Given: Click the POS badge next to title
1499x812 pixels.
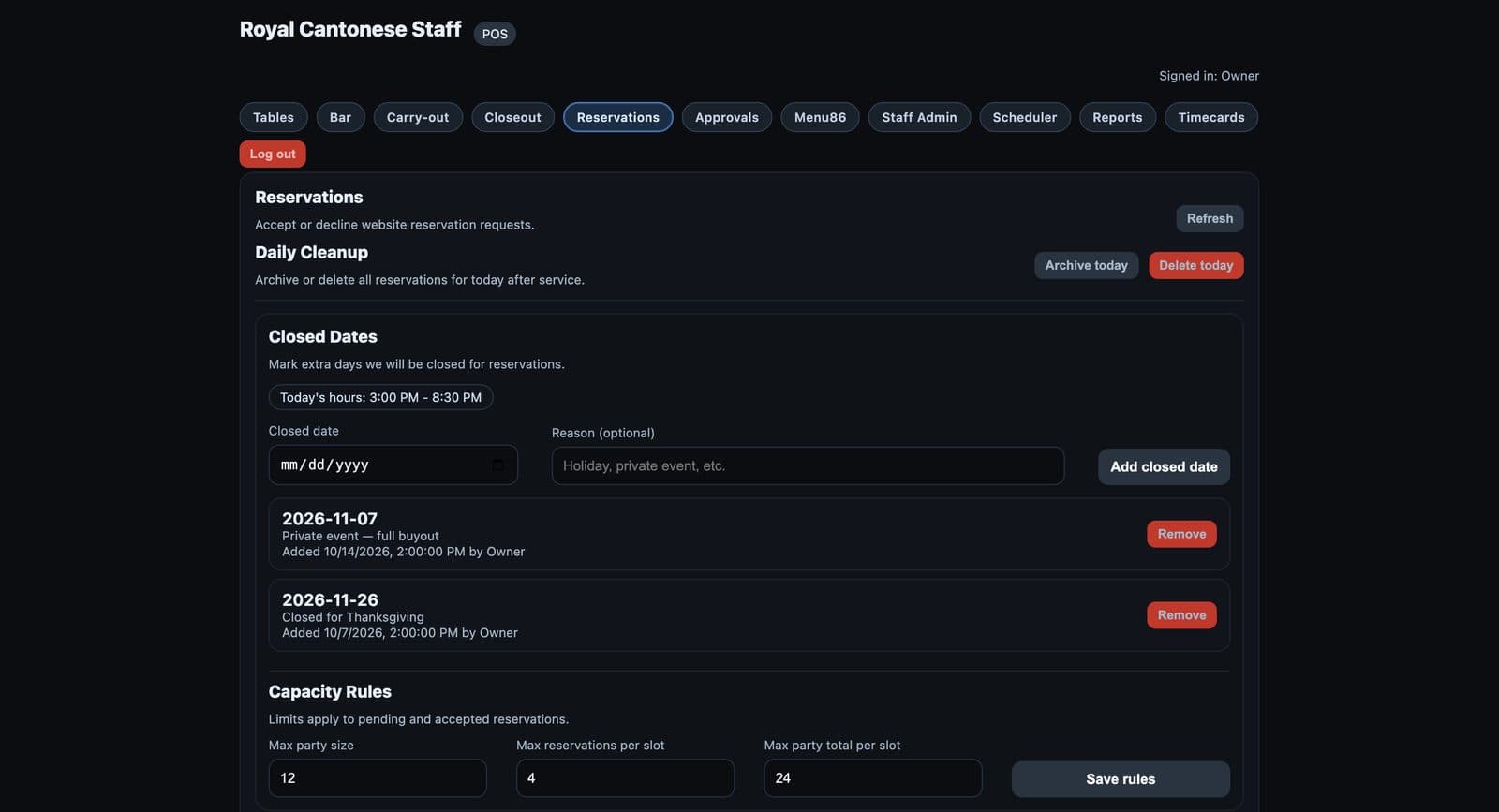Looking at the screenshot, I should click(495, 34).
